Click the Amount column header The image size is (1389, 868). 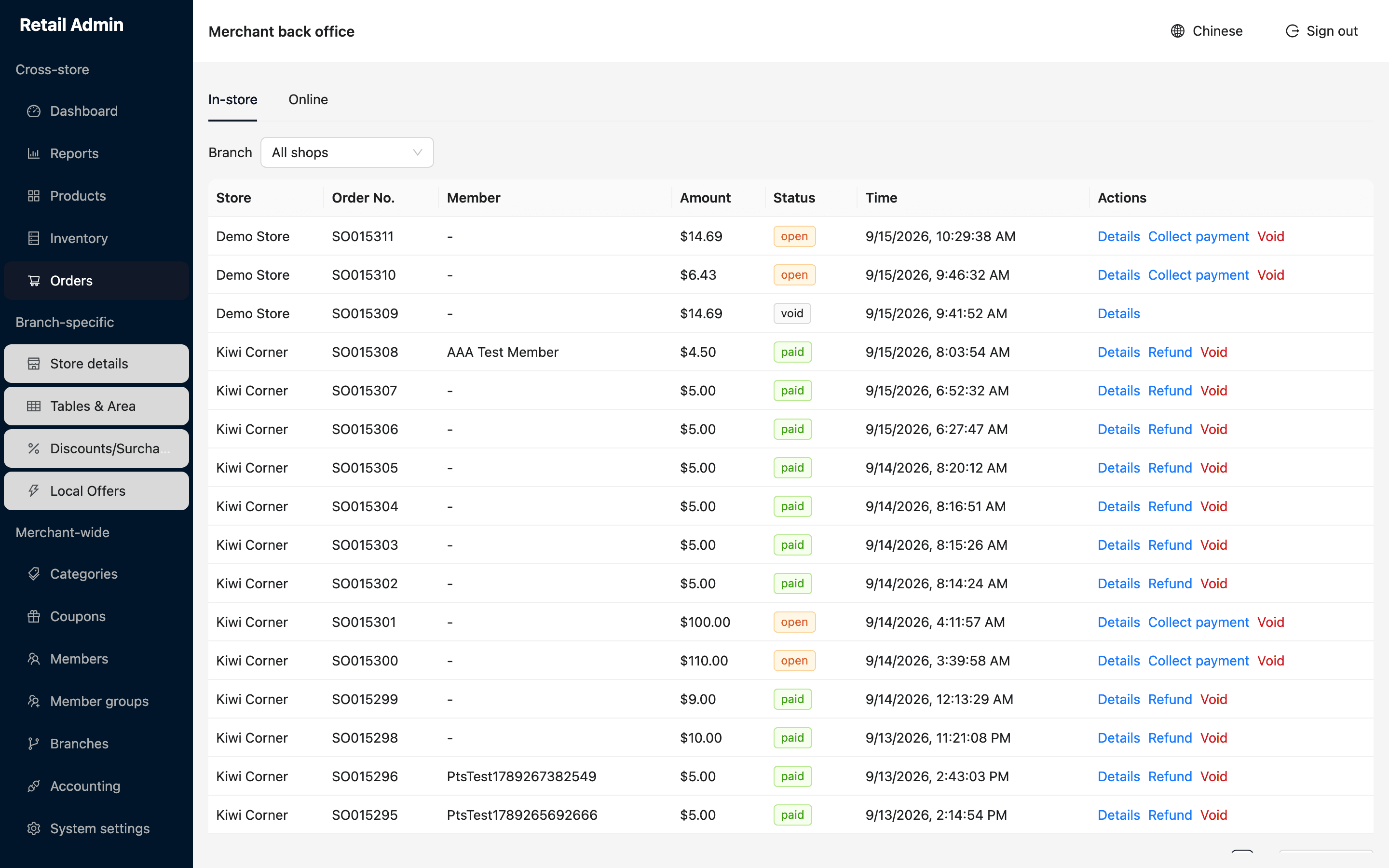tap(706, 198)
